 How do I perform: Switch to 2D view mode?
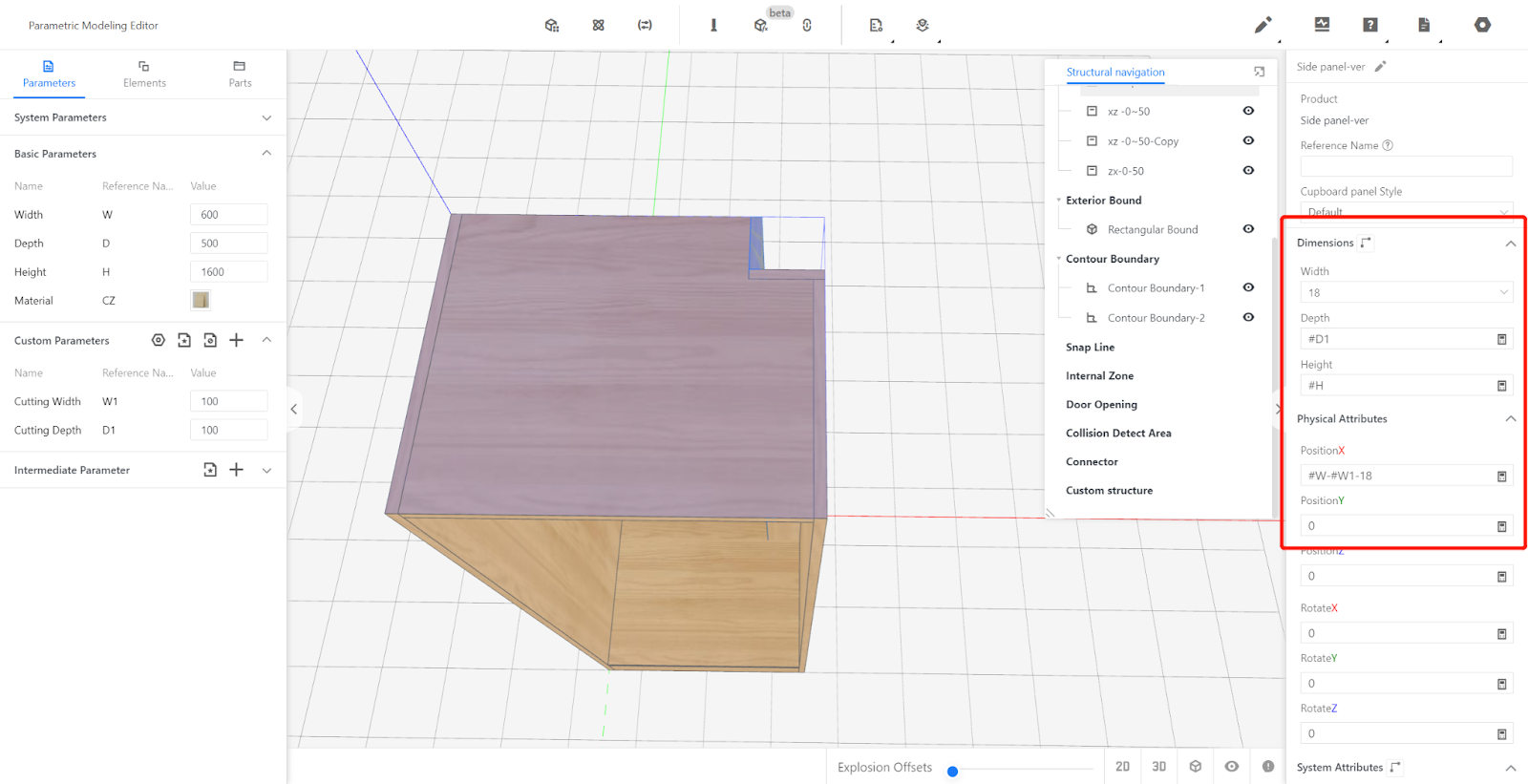pos(1122,767)
